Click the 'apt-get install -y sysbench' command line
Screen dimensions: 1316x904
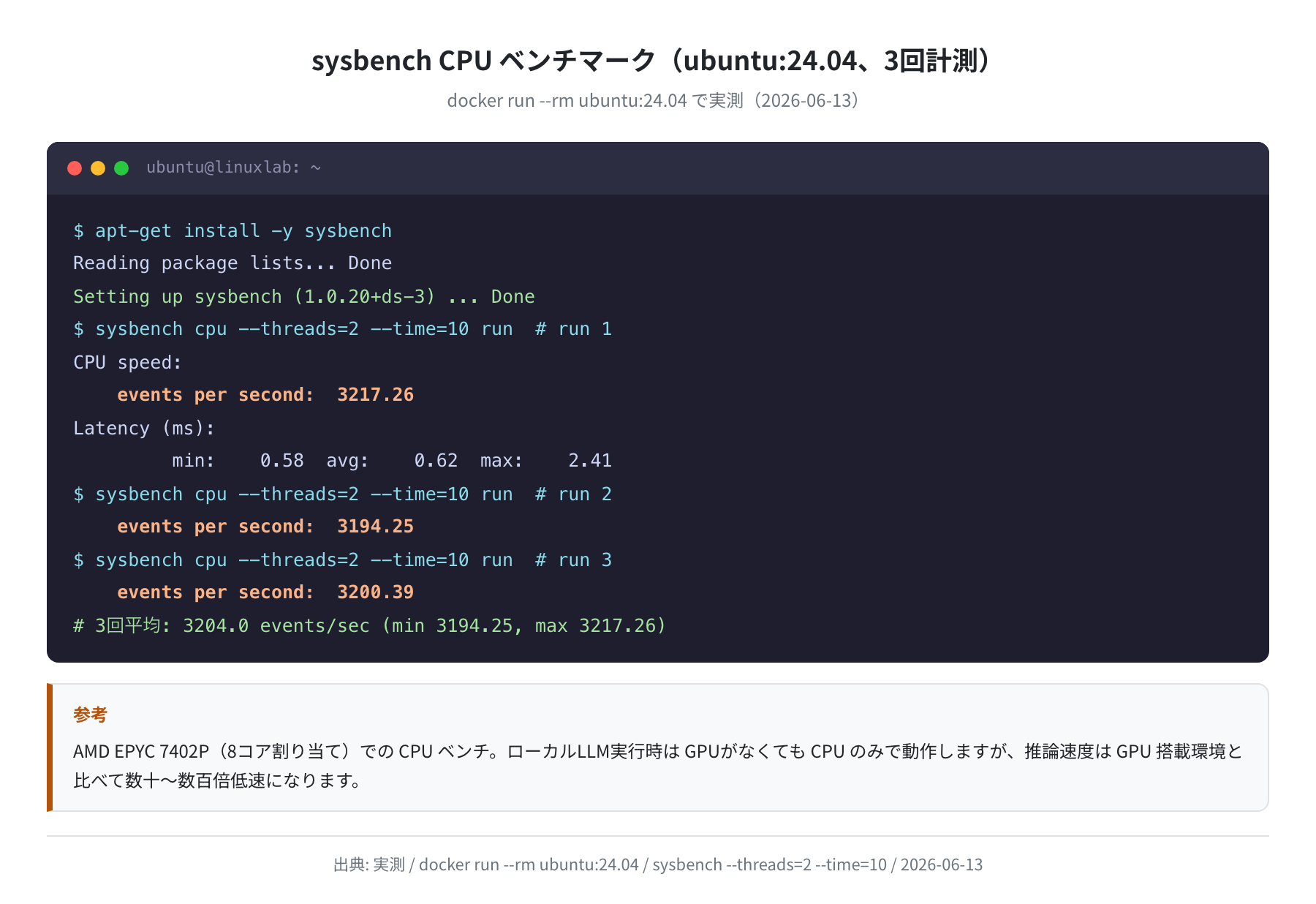tap(232, 231)
